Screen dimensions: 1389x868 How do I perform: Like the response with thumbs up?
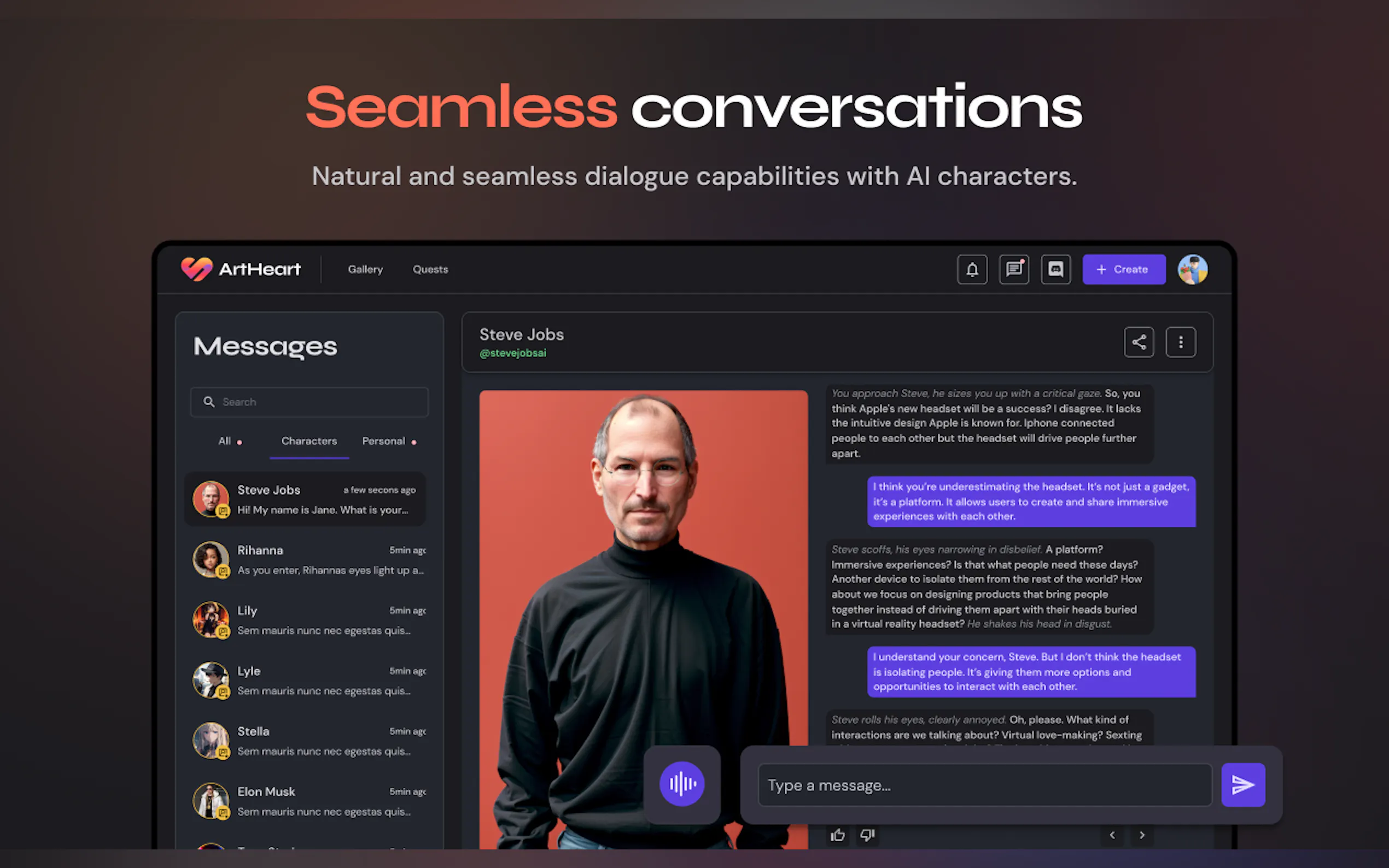837,835
